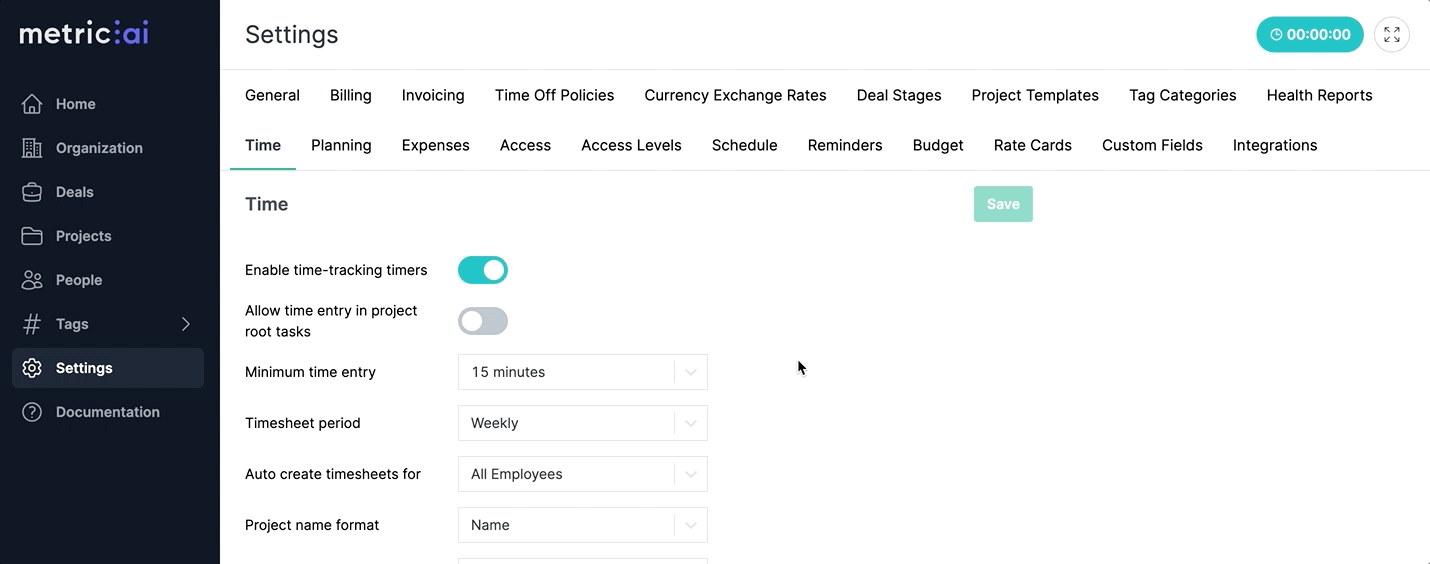This screenshot has height=564, width=1430.
Task: Open the Project name format dropdown
Action: (x=582, y=525)
